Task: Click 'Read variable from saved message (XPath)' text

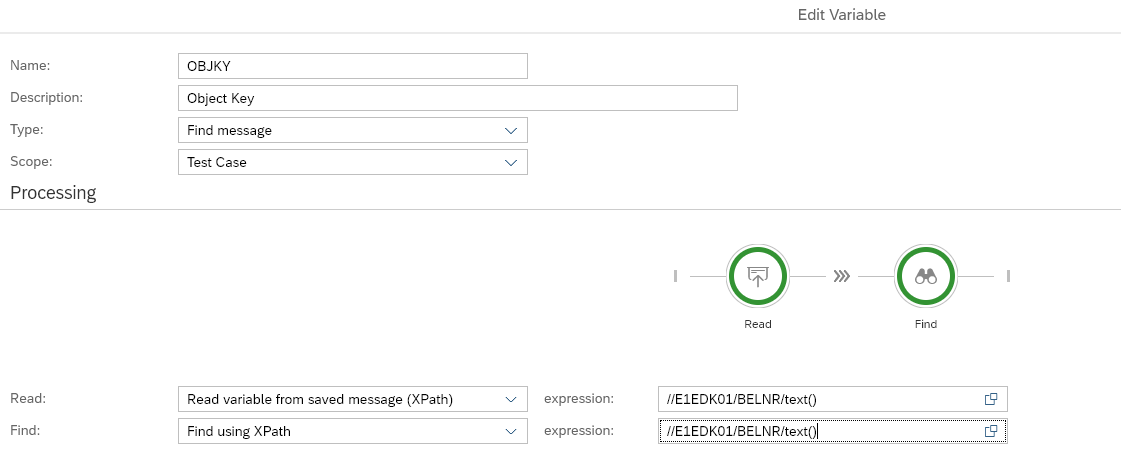Action: (x=320, y=399)
